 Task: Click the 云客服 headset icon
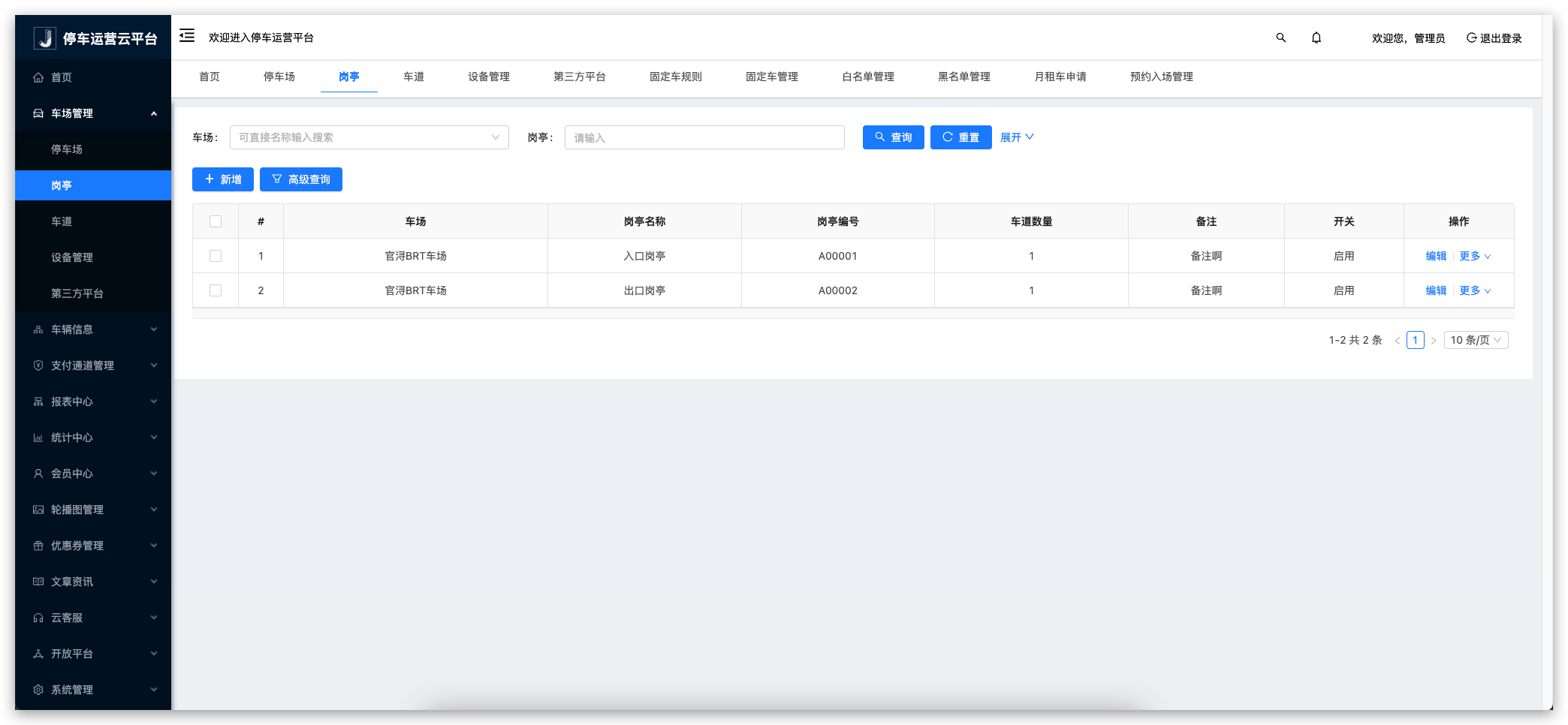click(38, 618)
